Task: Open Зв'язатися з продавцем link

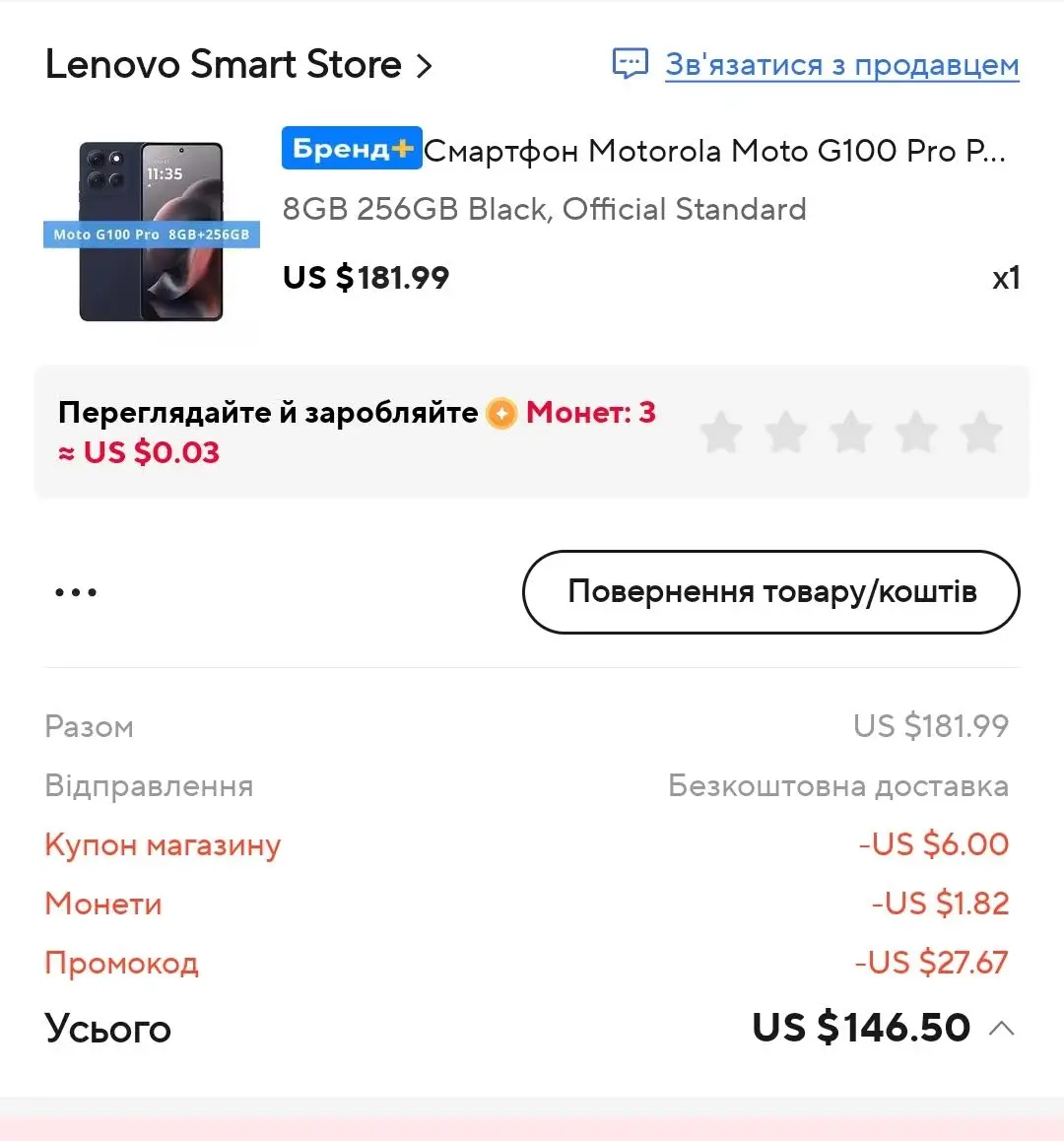Action: coord(842,65)
